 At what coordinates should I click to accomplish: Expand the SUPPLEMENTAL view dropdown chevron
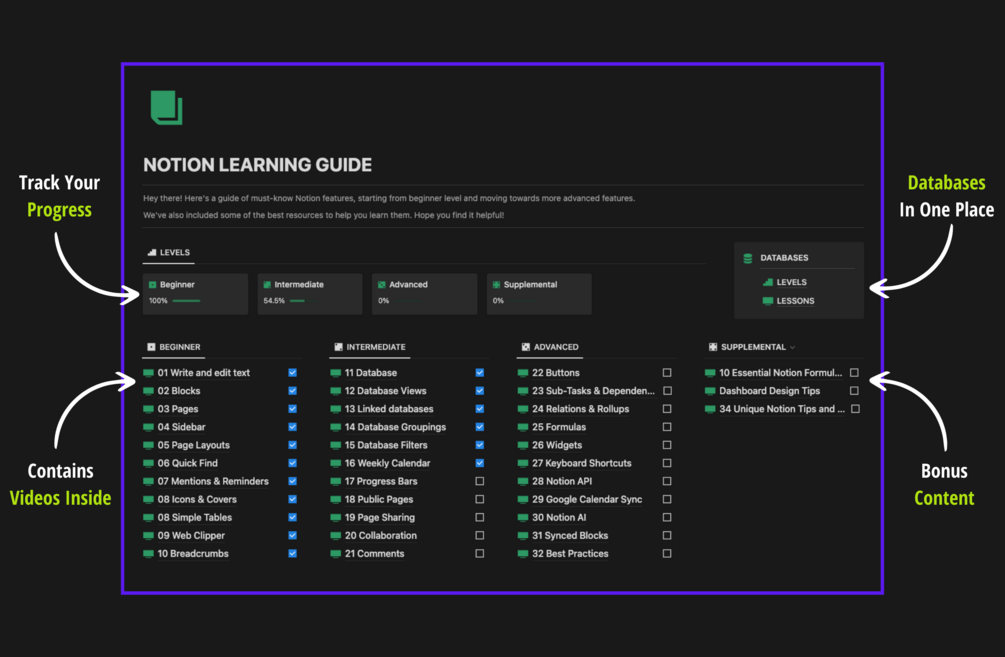(793, 347)
